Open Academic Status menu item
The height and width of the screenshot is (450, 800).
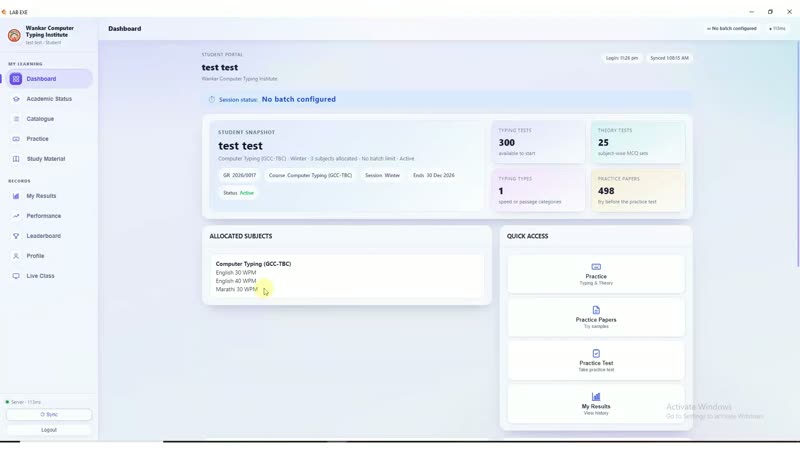click(49, 99)
